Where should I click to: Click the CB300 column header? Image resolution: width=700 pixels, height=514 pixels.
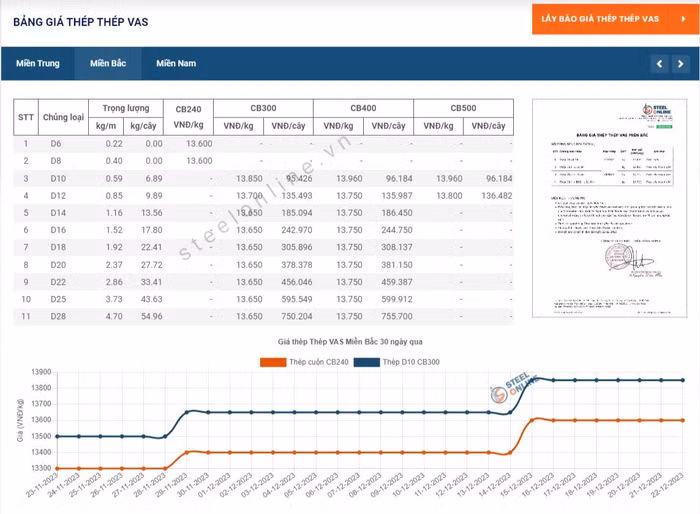pos(263,108)
